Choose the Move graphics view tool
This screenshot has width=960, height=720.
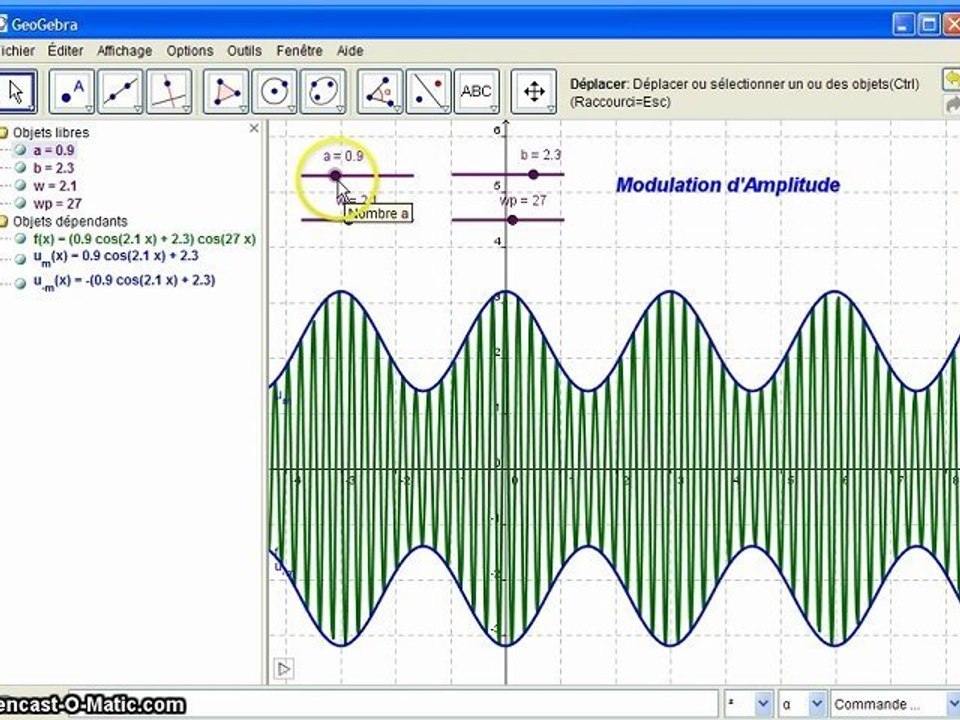click(x=534, y=92)
